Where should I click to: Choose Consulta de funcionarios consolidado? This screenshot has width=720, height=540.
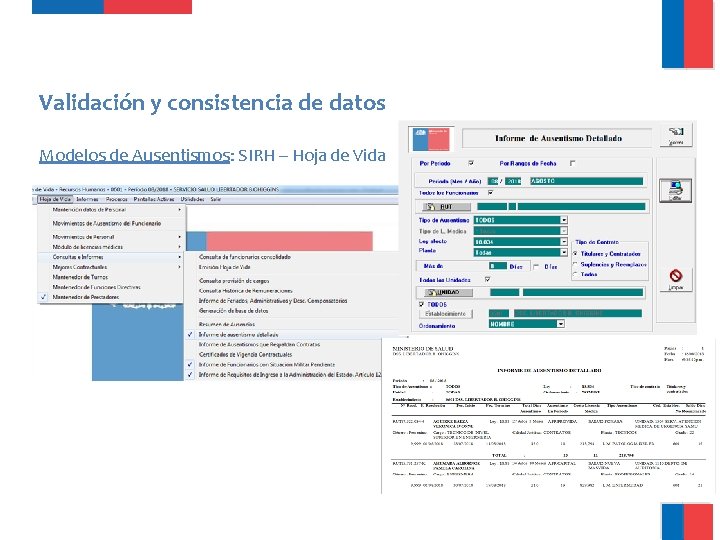tap(245, 257)
